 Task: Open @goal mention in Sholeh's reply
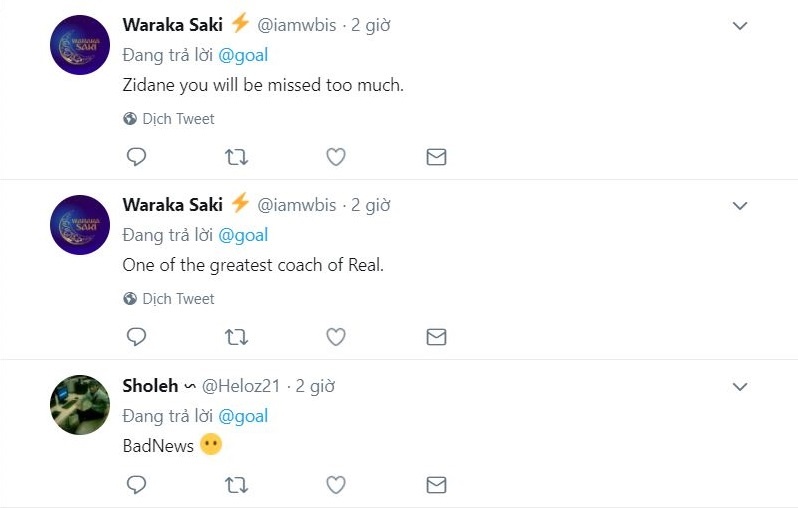pos(243,416)
